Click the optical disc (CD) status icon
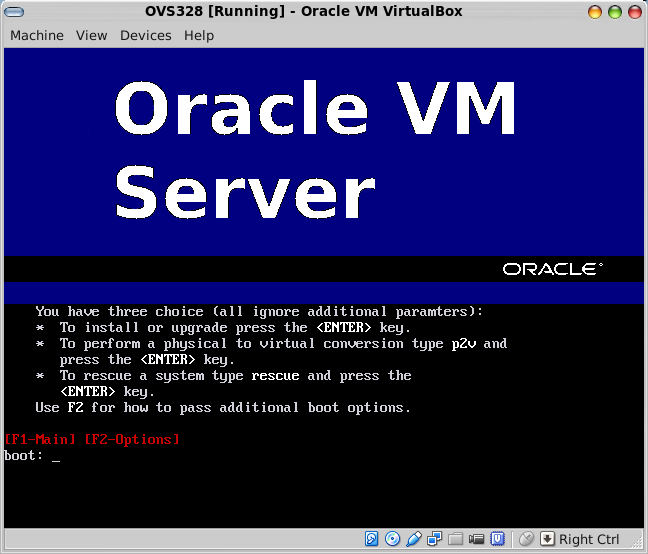Screen dimensions: 648x554 pos(392,539)
